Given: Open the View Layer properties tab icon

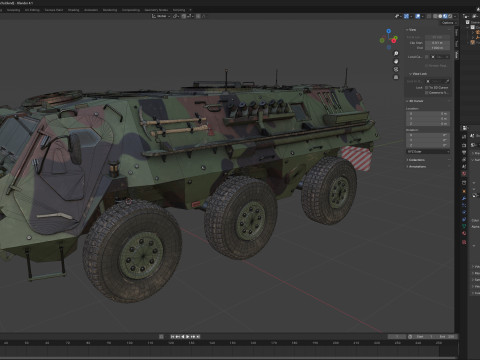Looking at the screenshot, I should coord(464,159).
